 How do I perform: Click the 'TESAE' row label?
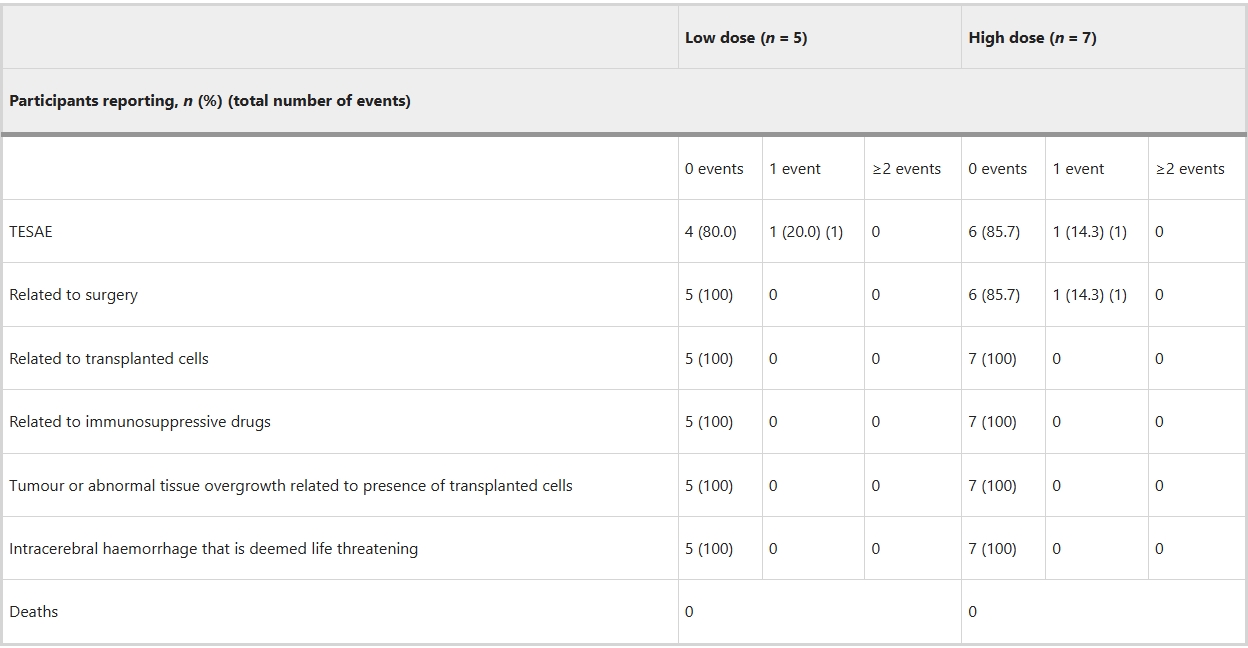pyautogui.click(x=31, y=232)
